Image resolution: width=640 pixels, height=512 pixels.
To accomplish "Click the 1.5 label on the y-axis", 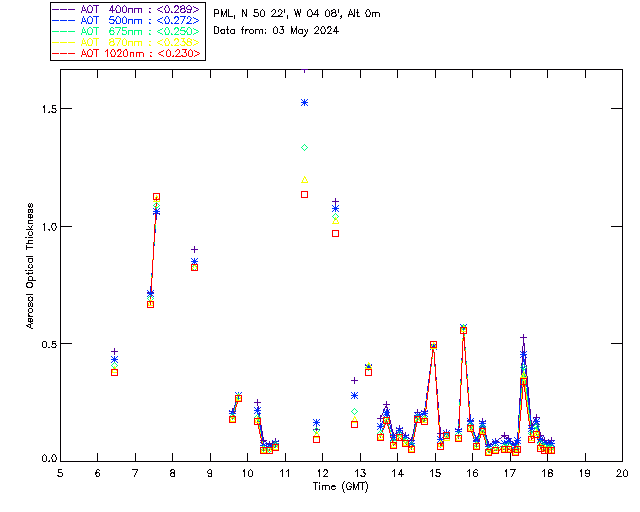I will click(49, 109).
